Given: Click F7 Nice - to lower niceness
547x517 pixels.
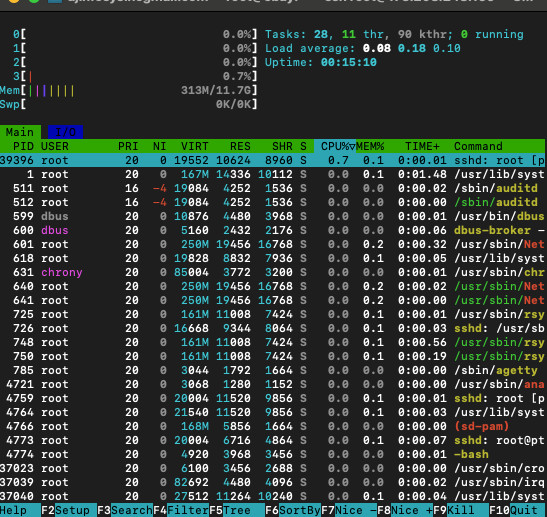Looking at the screenshot, I should [349, 510].
